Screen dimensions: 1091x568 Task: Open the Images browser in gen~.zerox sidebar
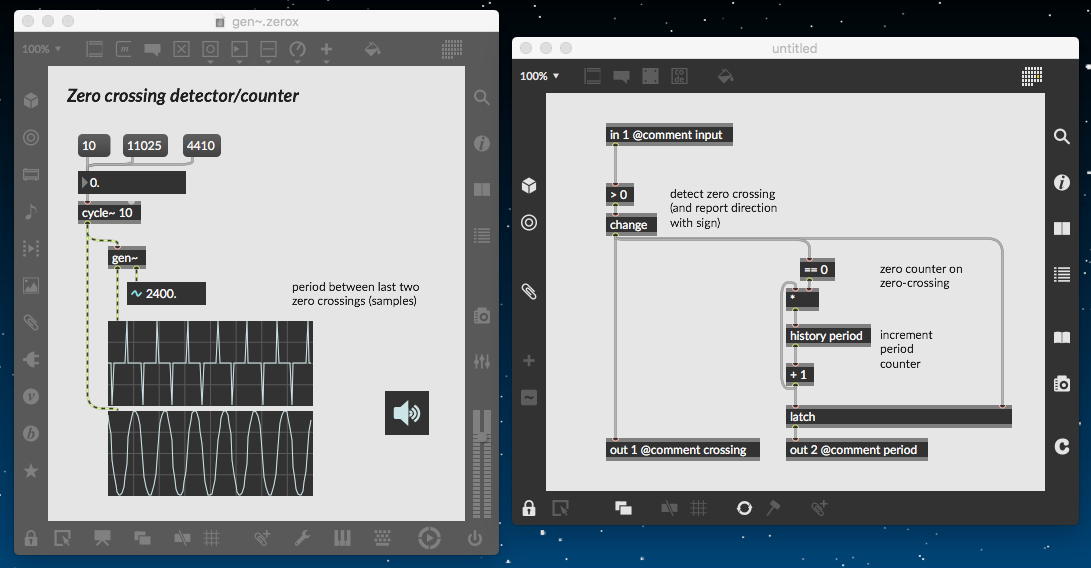(x=31, y=285)
